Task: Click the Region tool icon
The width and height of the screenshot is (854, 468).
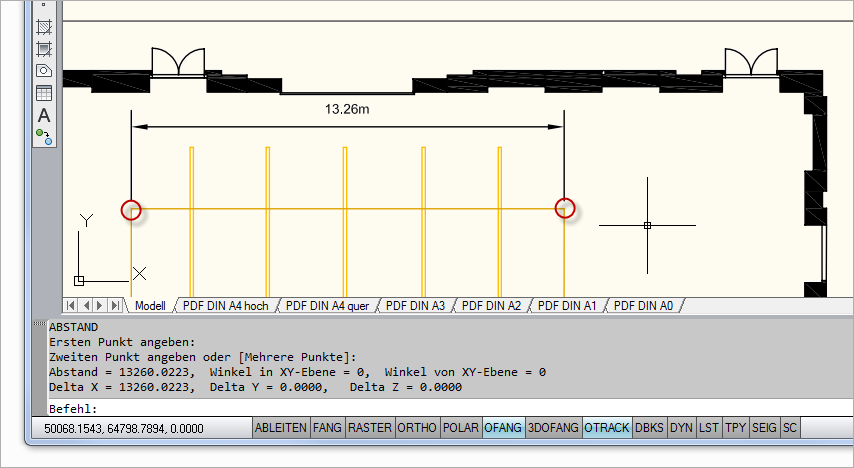Action: coord(44,71)
